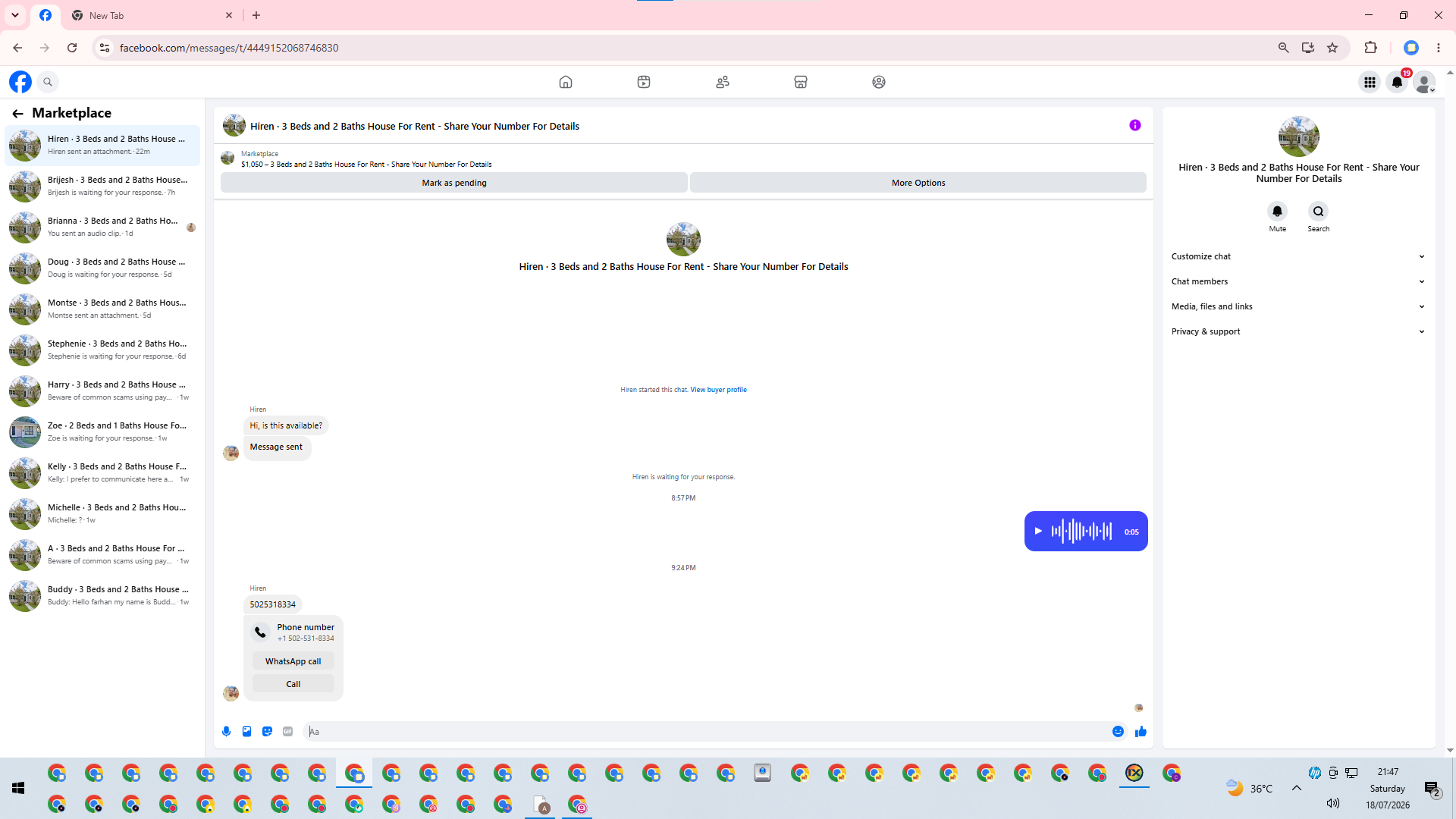The width and height of the screenshot is (1456, 819).
Task: Open the emoji picker smiley icon
Action: pos(1118,732)
